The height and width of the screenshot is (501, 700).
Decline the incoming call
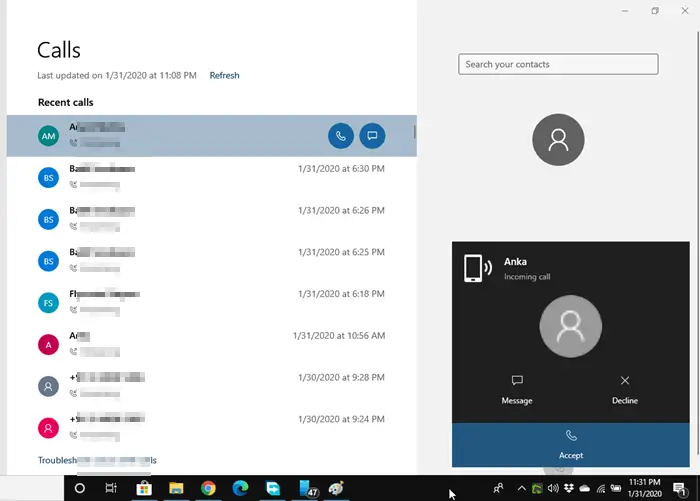click(624, 389)
